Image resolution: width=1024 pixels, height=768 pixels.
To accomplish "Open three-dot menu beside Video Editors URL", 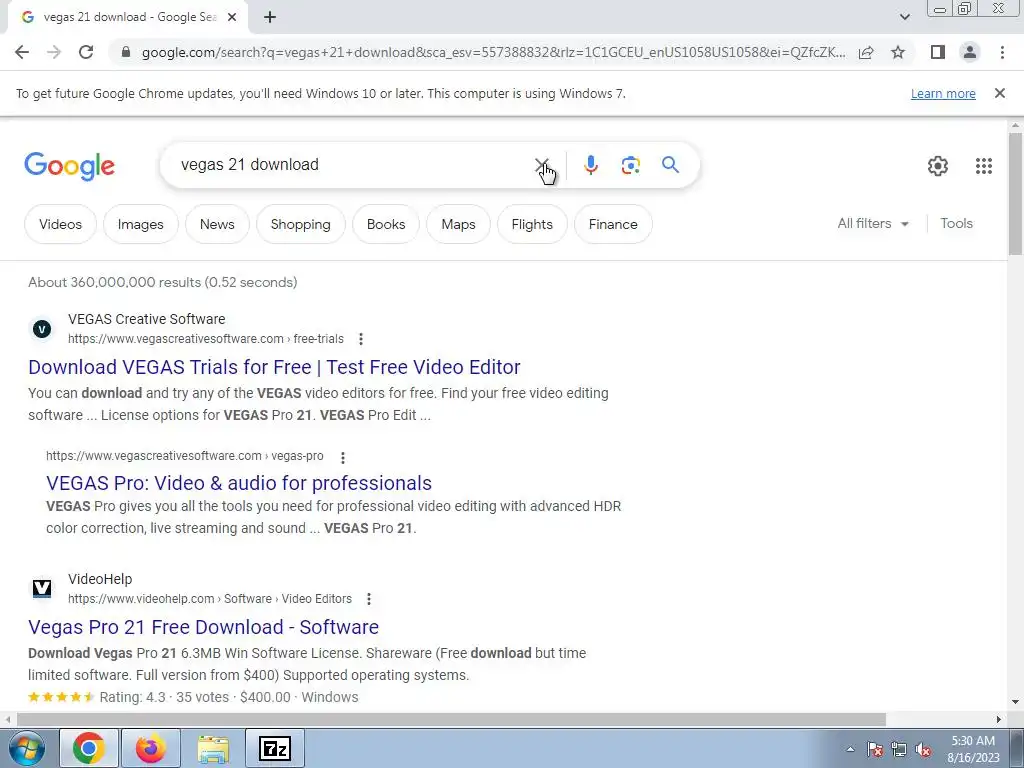I will click(x=368, y=599).
